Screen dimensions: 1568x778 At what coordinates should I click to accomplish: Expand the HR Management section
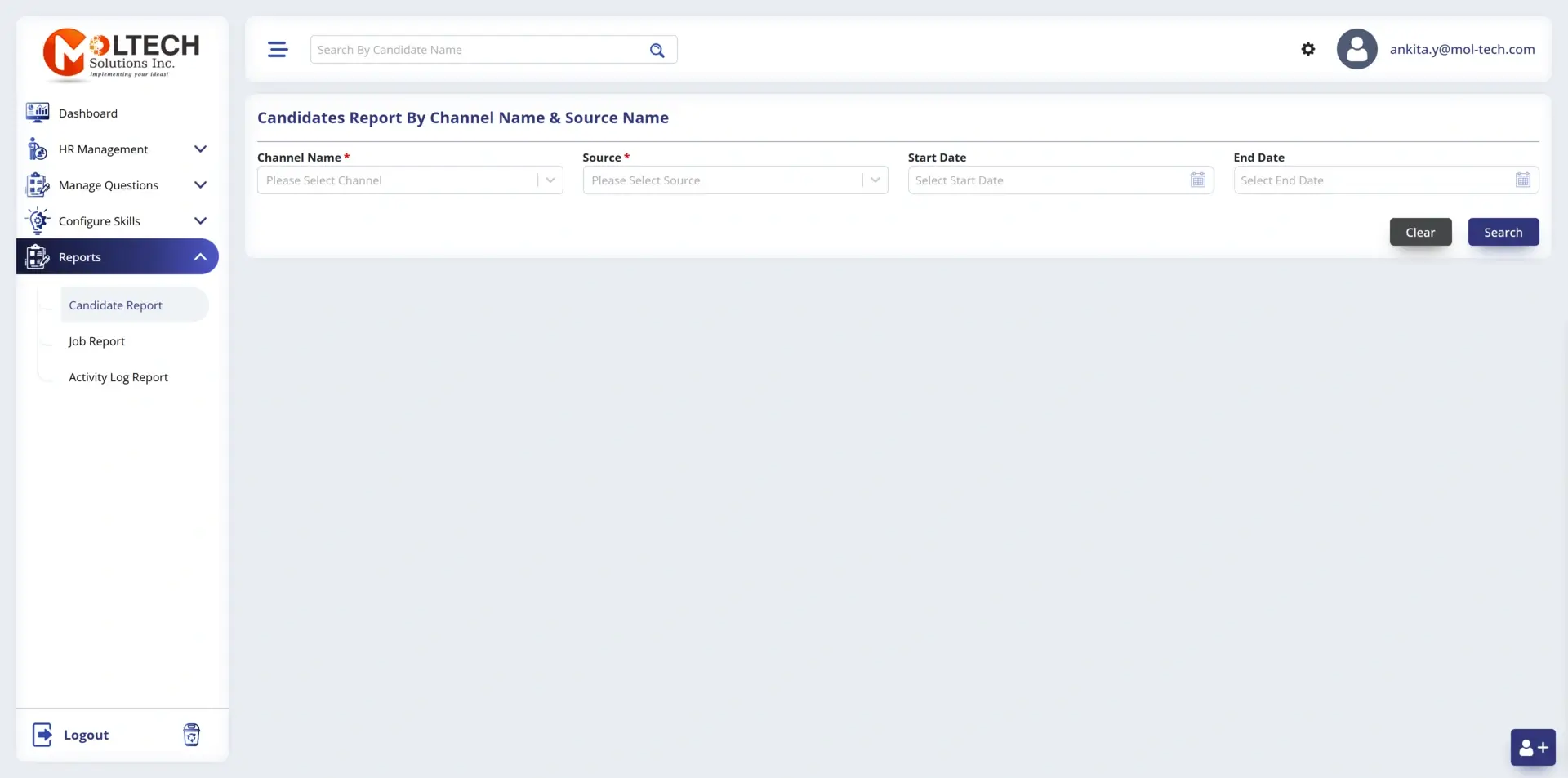coord(200,149)
